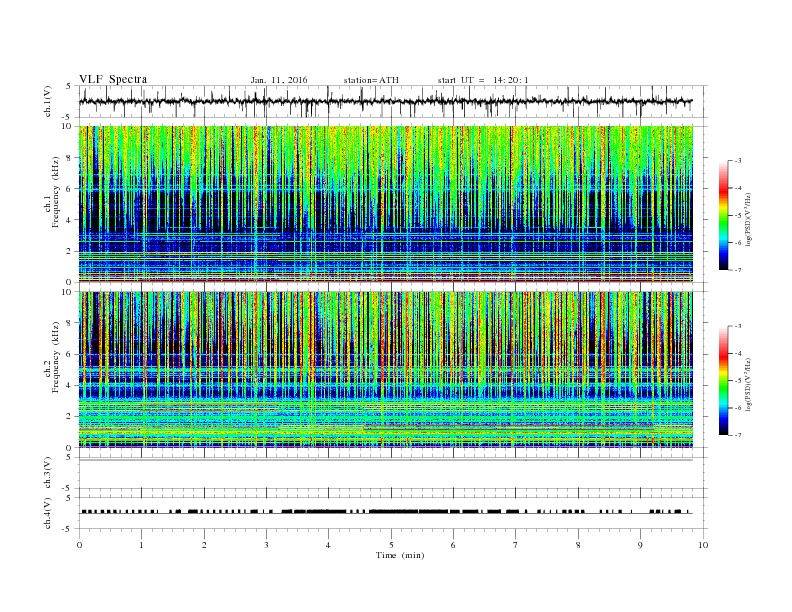Click tick label "2" on the Time axis

(204, 545)
